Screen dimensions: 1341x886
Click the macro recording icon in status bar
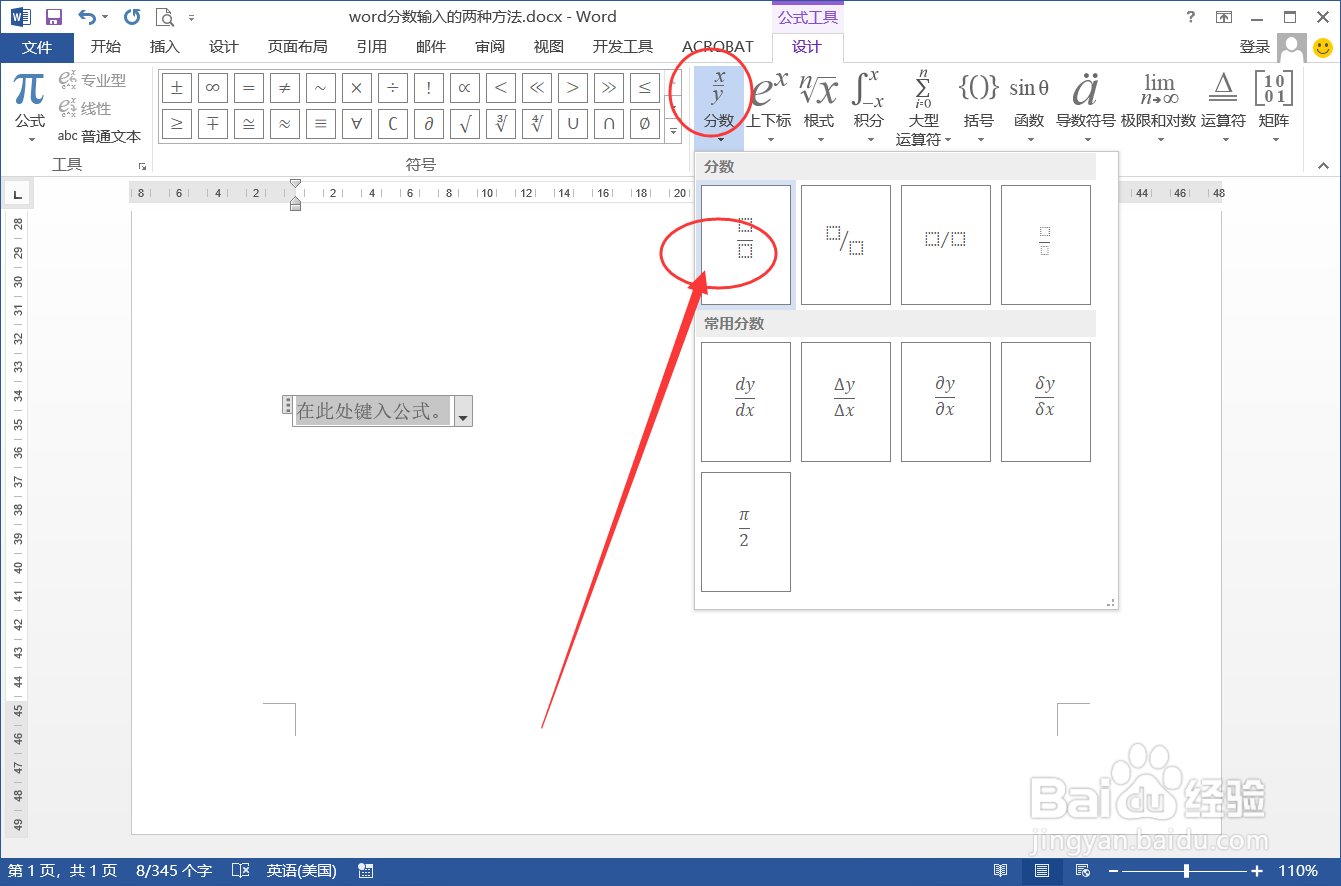pos(365,871)
